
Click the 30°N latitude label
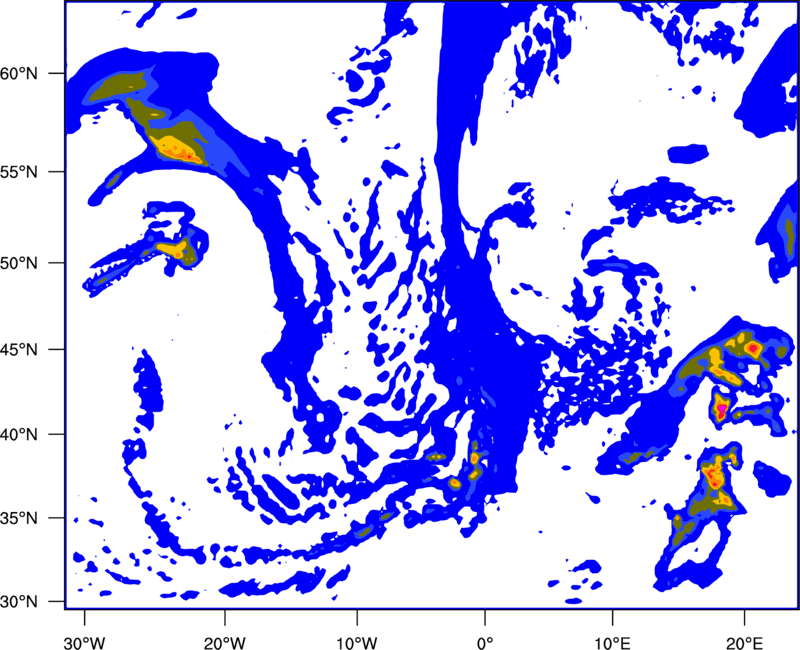point(19,601)
